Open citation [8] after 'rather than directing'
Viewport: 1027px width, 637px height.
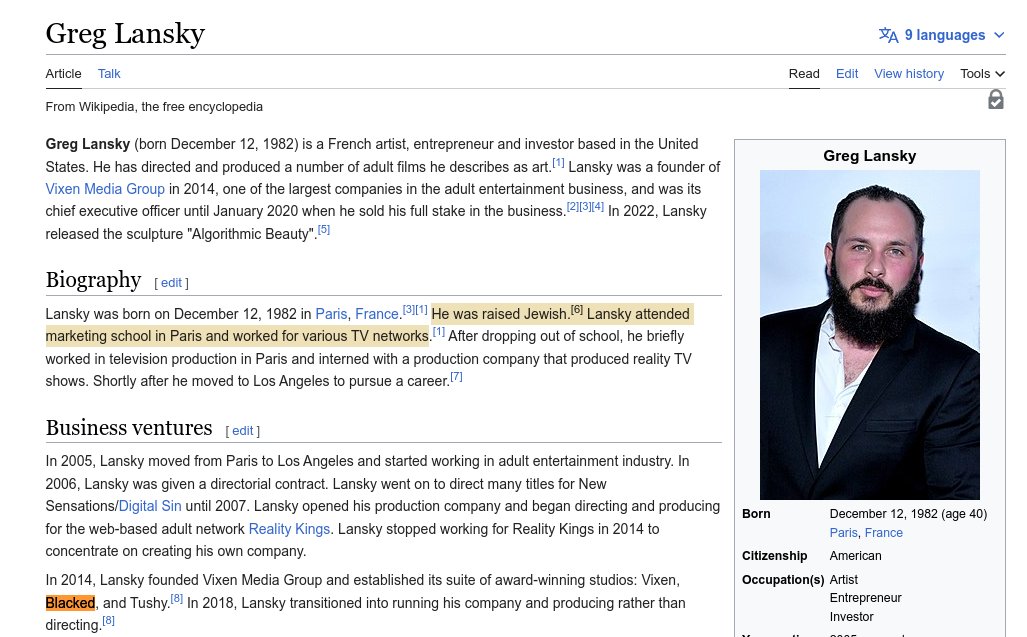tap(108, 621)
